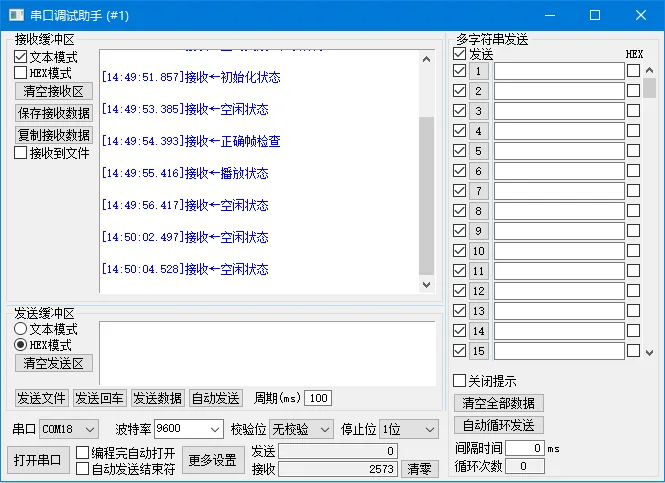Click the 周期(ms) input field

pyautogui.click(x=318, y=398)
